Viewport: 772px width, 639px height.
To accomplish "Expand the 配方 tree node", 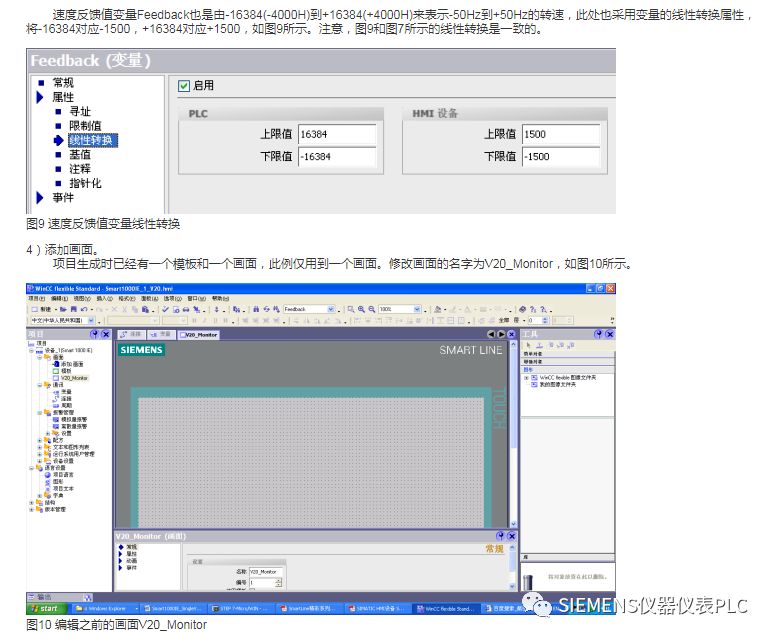I will coord(40,440).
